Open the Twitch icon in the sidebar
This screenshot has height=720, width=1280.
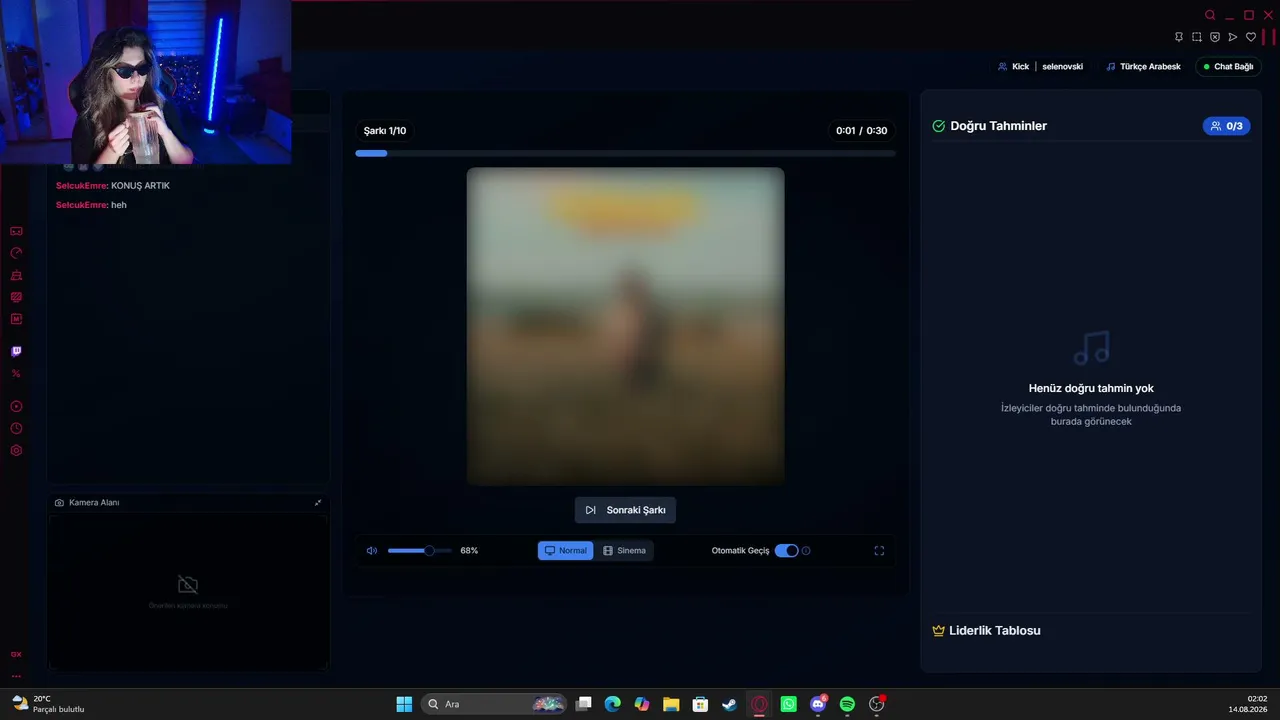click(16, 351)
